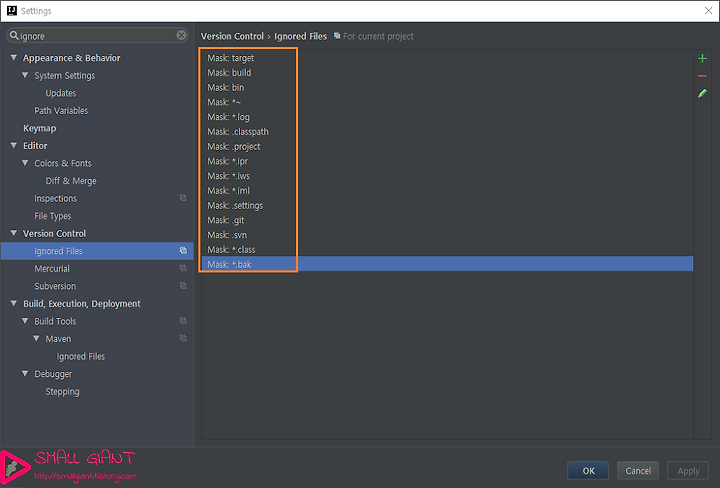Select the 'Mask: .svn' entry
The image size is (720, 488).
click(447, 235)
